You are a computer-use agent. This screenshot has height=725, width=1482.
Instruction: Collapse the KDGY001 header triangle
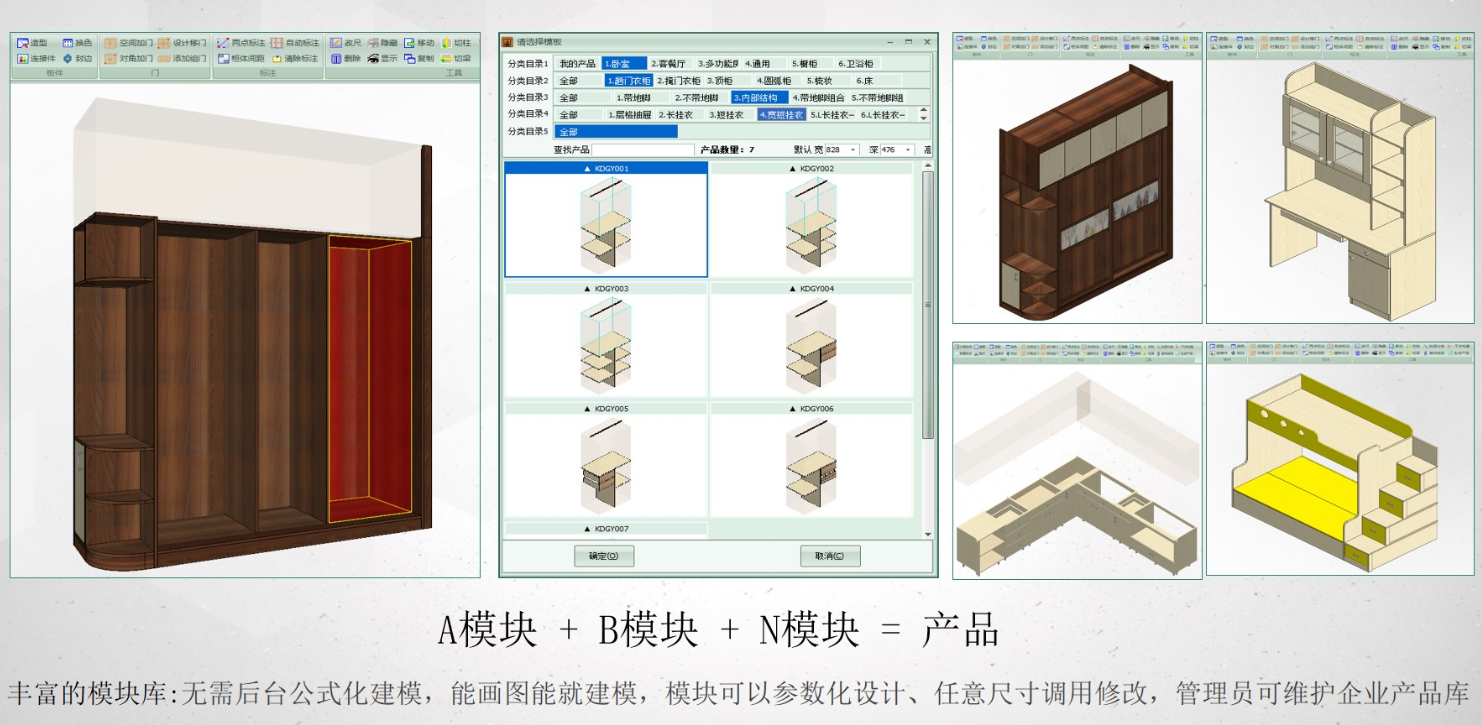coord(588,169)
